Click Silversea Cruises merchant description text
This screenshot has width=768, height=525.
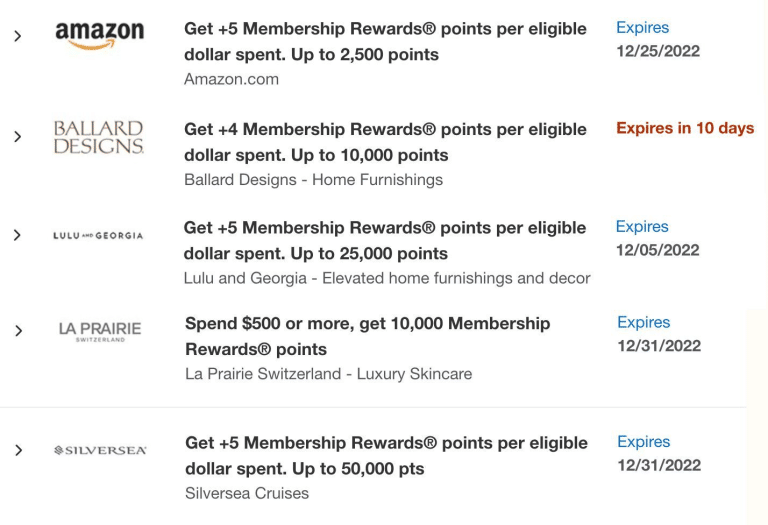tap(247, 493)
